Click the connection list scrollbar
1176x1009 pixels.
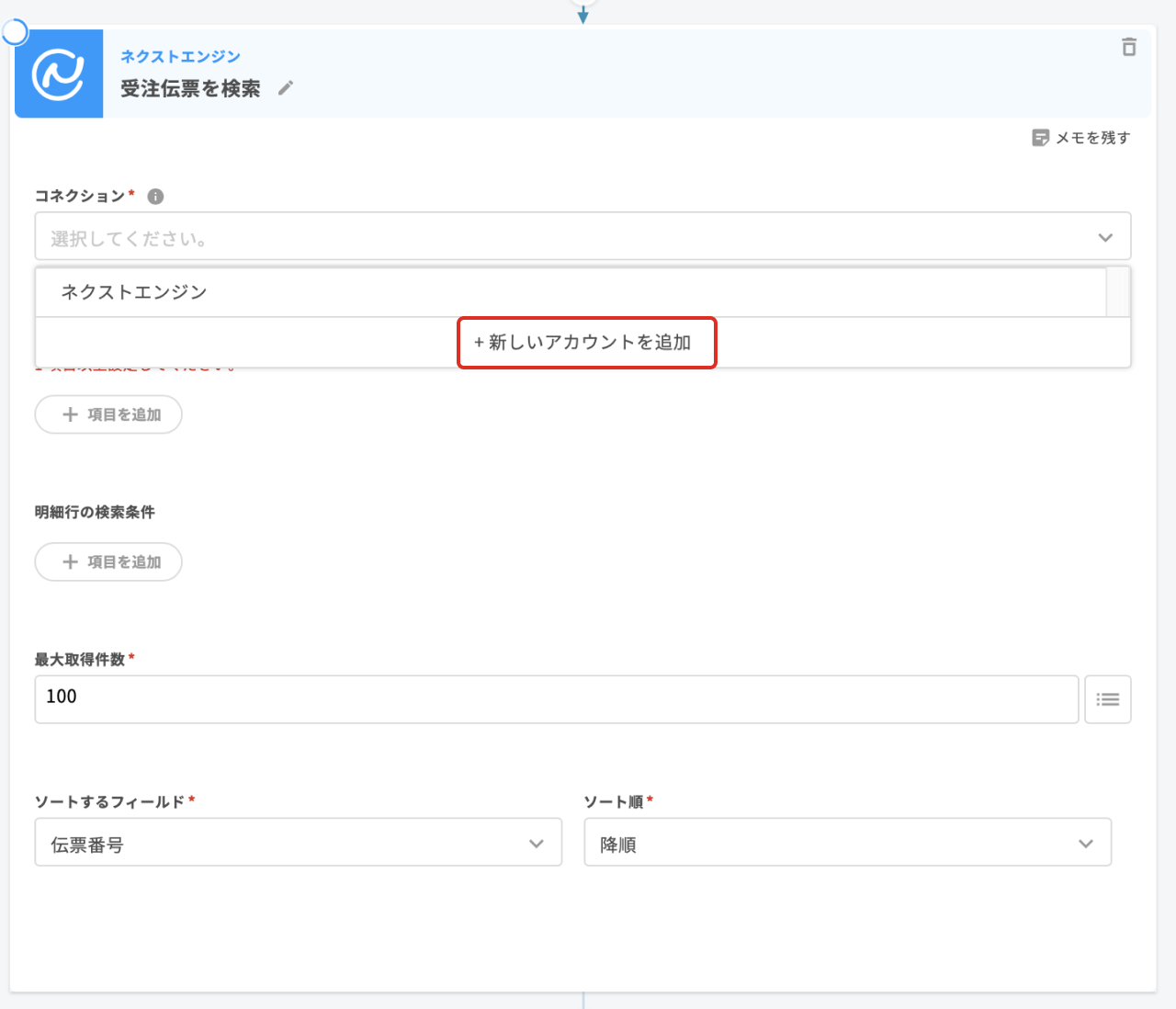(1117, 292)
